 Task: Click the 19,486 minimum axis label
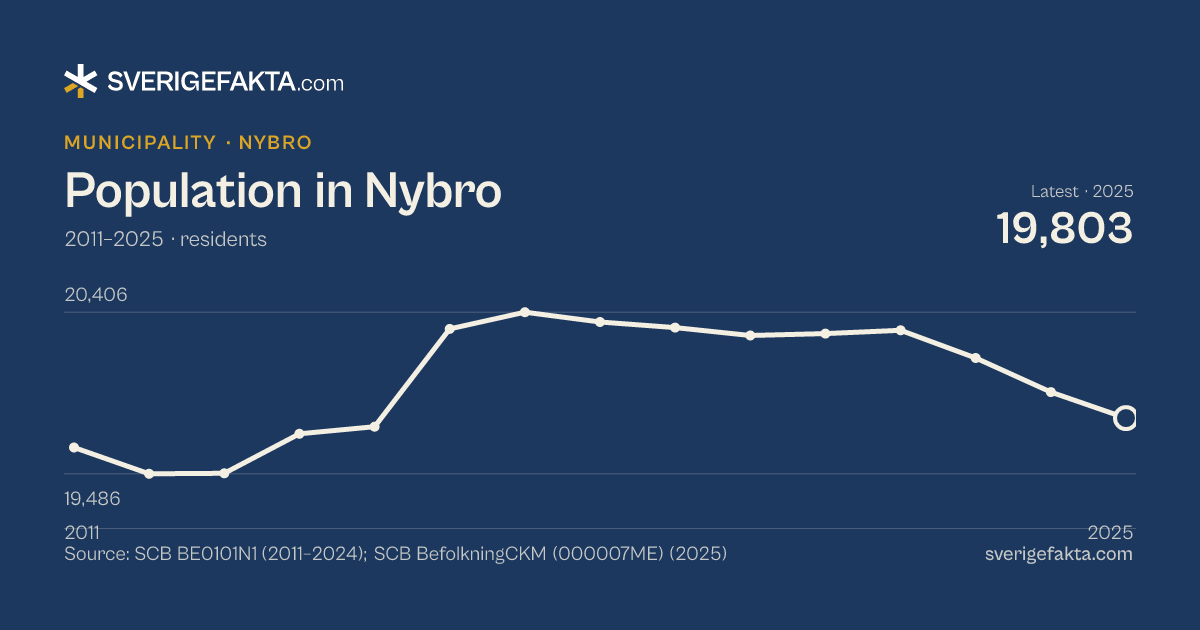[x=92, y=498]
